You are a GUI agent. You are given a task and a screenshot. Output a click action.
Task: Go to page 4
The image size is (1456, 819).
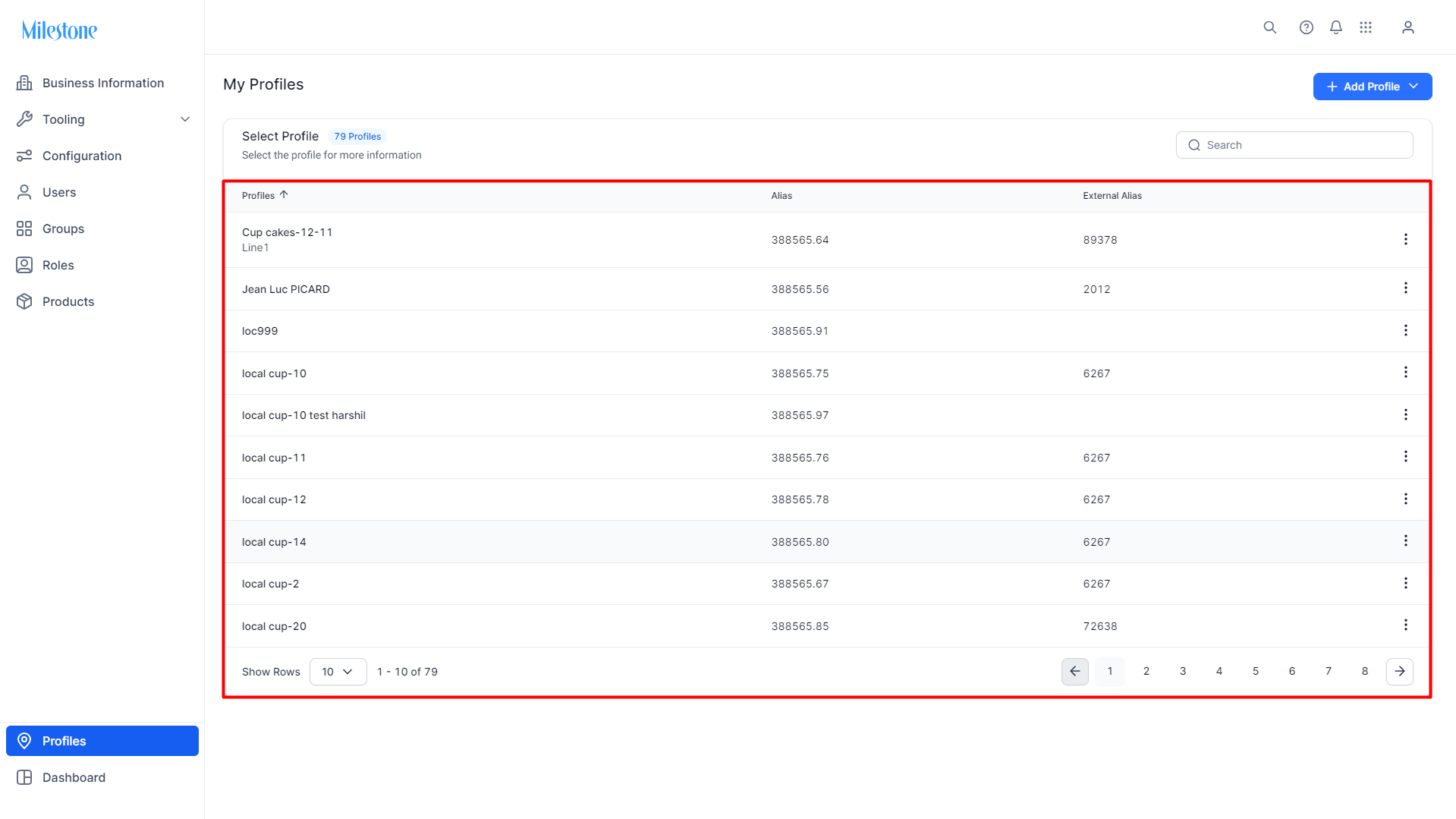pyautogui.click(x=1219, y=671)
